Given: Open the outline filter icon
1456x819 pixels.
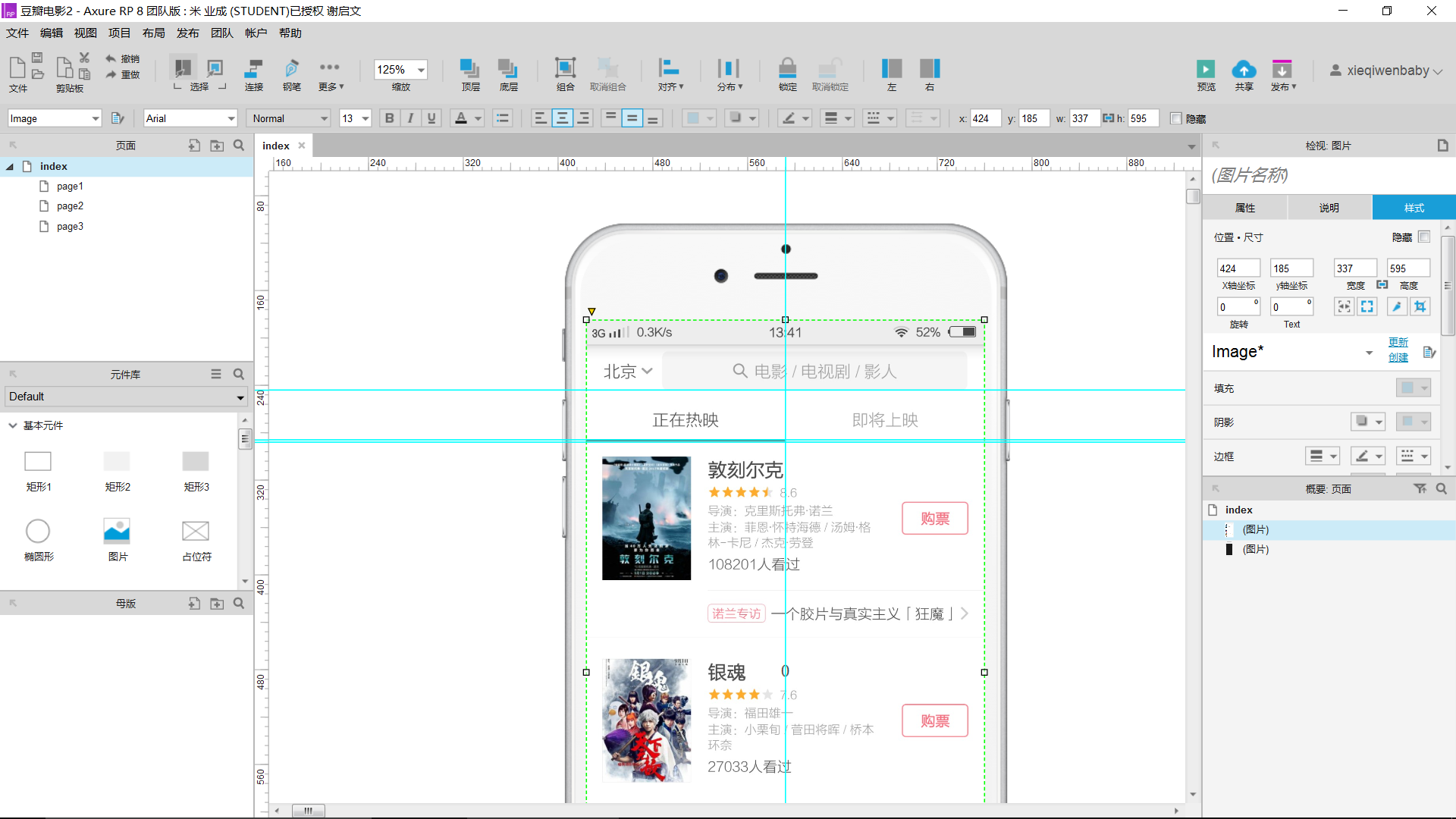Looking at the screenshot, I should 1420,488.
